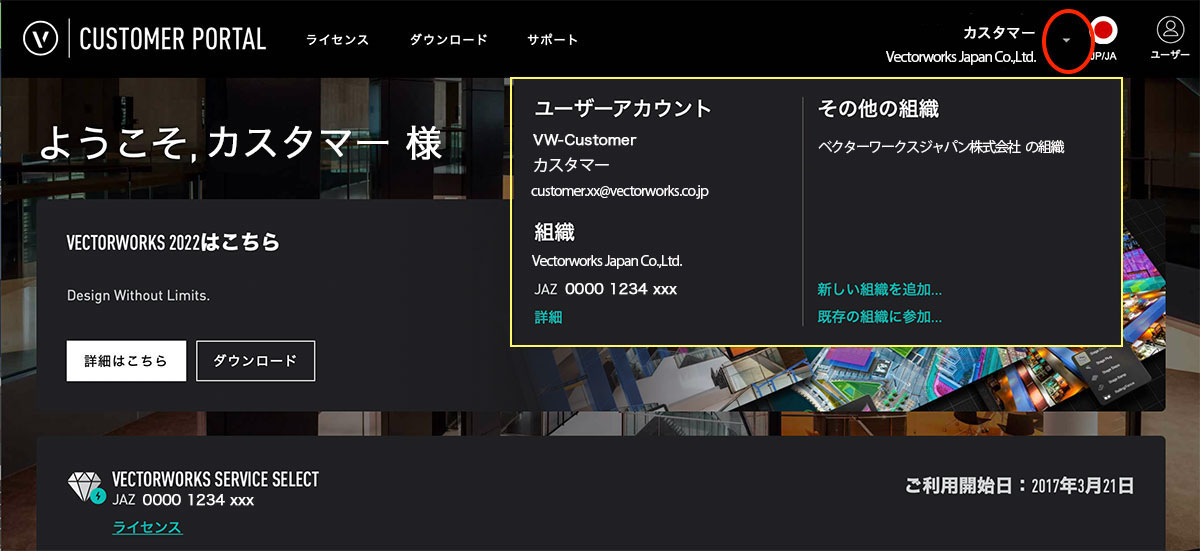Click JAZ 0000 1234 xxx in the 組織 panel
Screen dimensions: 1200x551
click(605, 289)
